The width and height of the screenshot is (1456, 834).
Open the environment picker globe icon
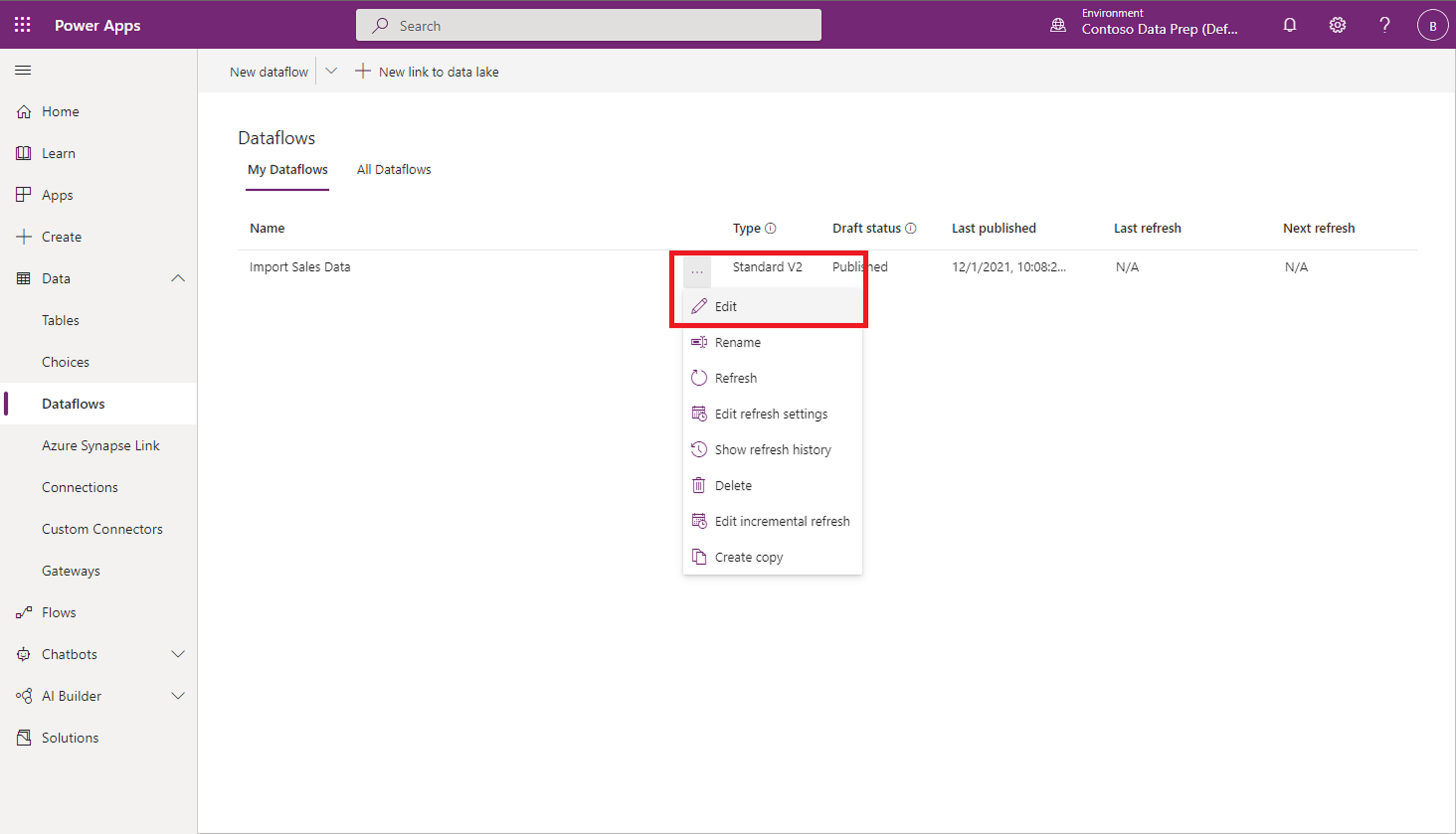(x=1058, y=25)
